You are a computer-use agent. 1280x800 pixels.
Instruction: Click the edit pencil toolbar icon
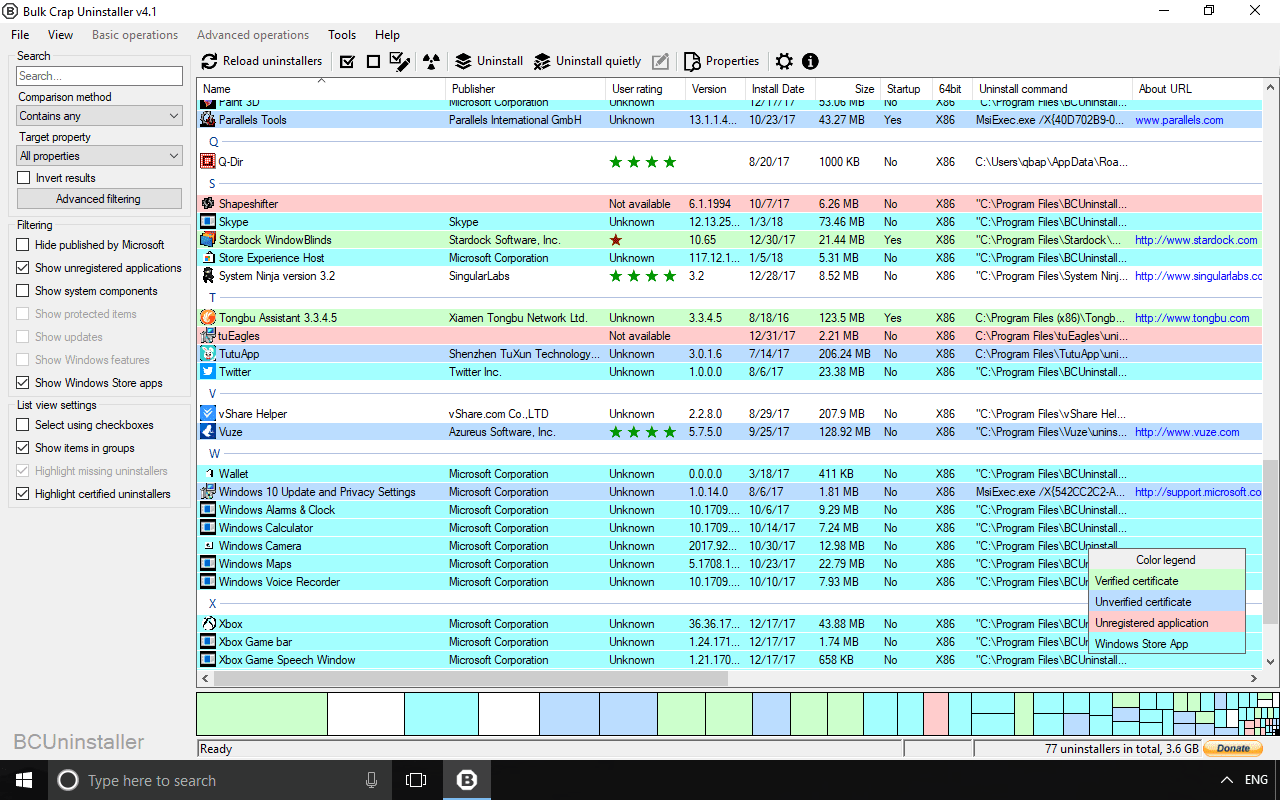pos(660,61)
